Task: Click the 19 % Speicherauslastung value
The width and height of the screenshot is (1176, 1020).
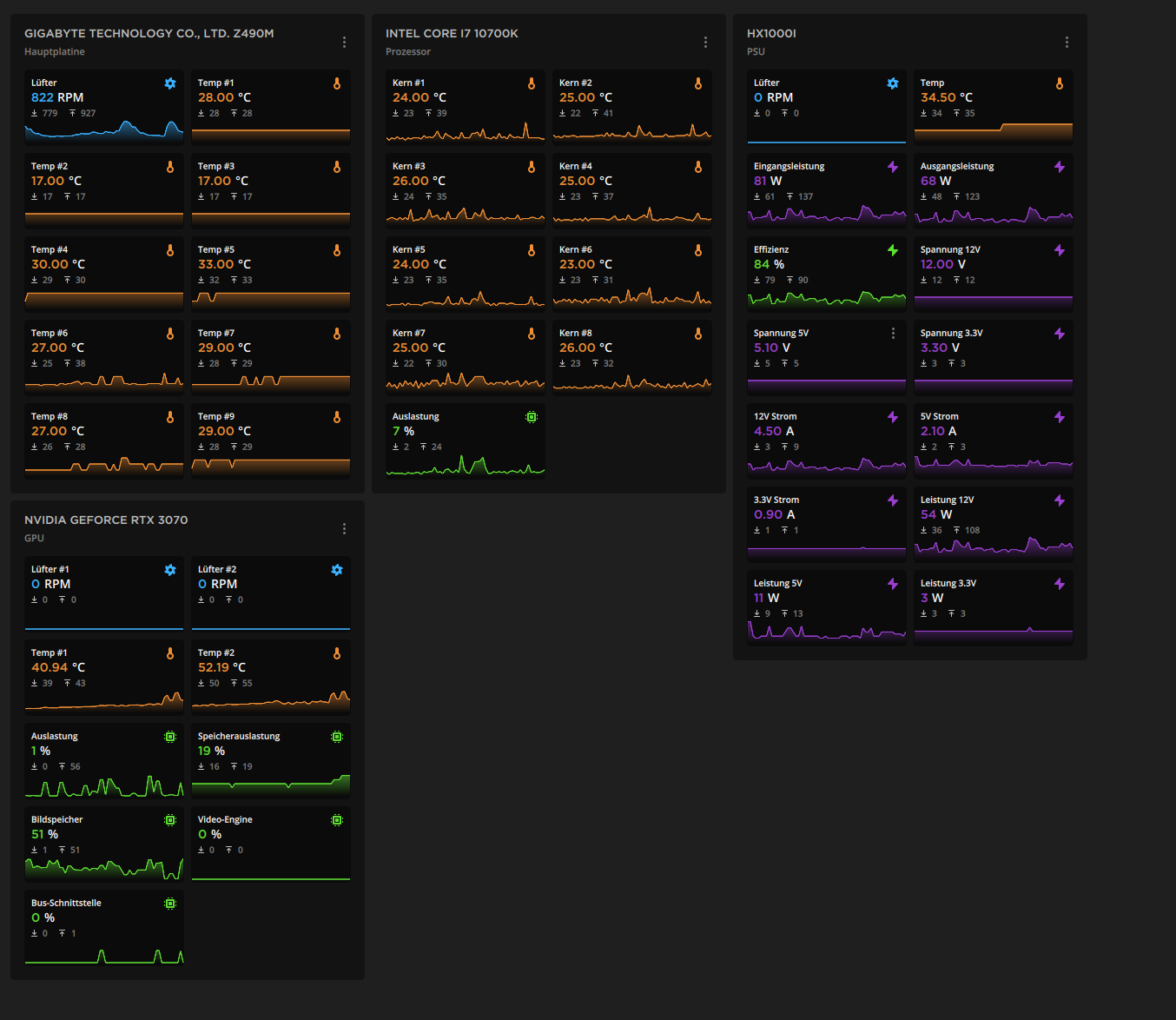Action: click(x=211, y=751)
